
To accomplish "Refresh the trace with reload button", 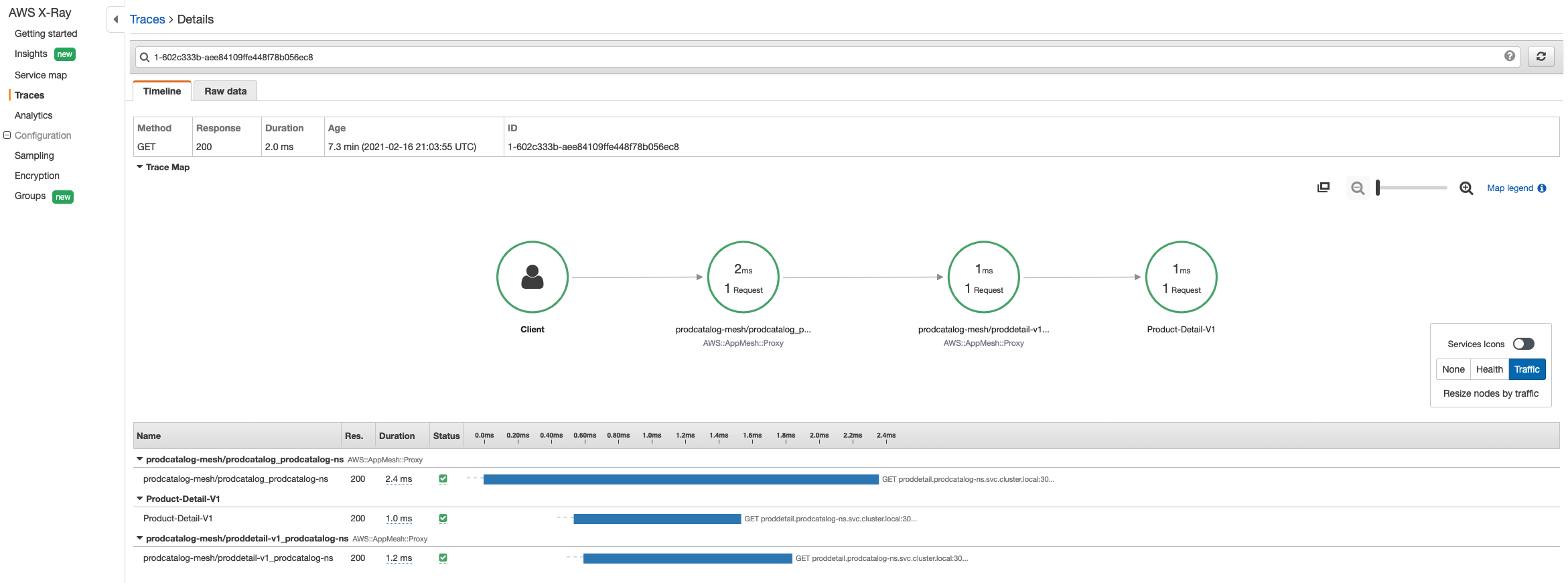I will tap(1541, 56).
